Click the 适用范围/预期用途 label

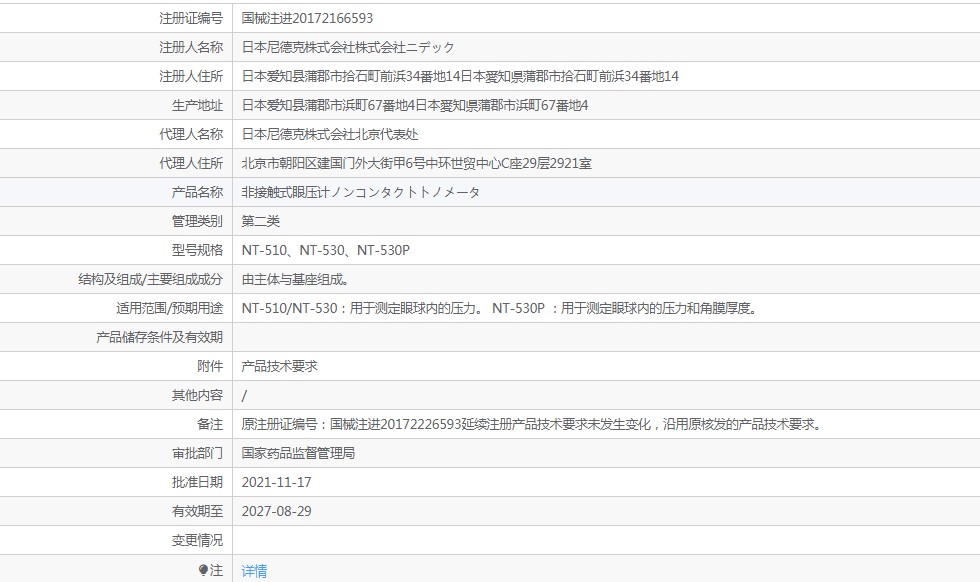[x=169, y=308]
